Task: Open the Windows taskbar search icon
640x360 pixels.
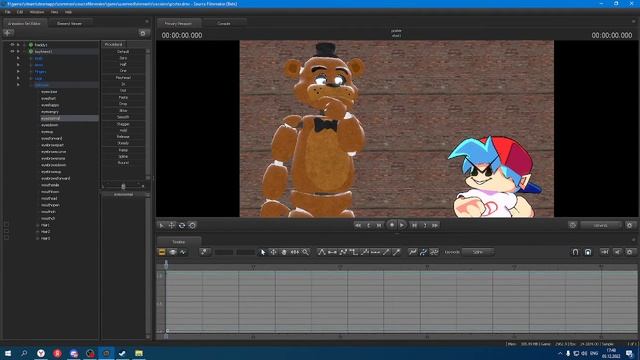Action: 24,353
